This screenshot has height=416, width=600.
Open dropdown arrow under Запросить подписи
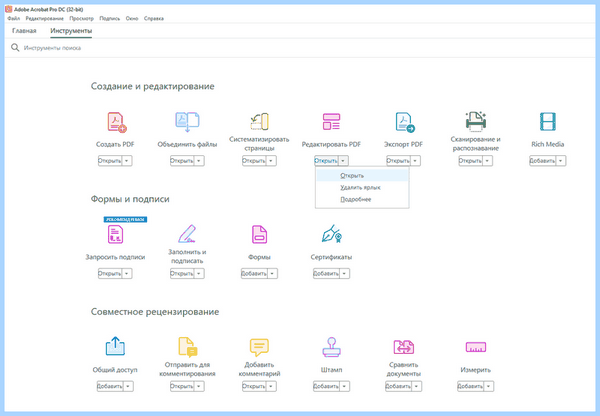point(127,274)
